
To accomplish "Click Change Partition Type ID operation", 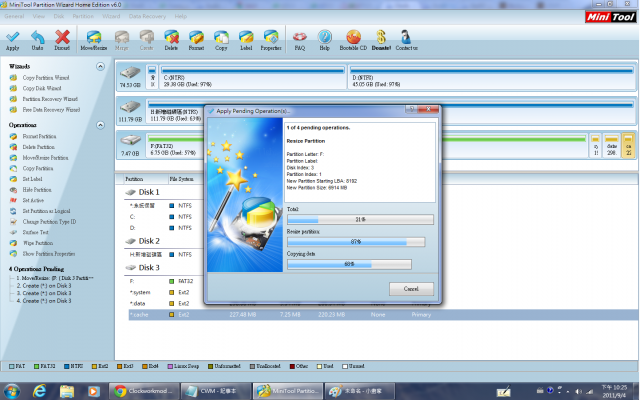I will point(49,222).
